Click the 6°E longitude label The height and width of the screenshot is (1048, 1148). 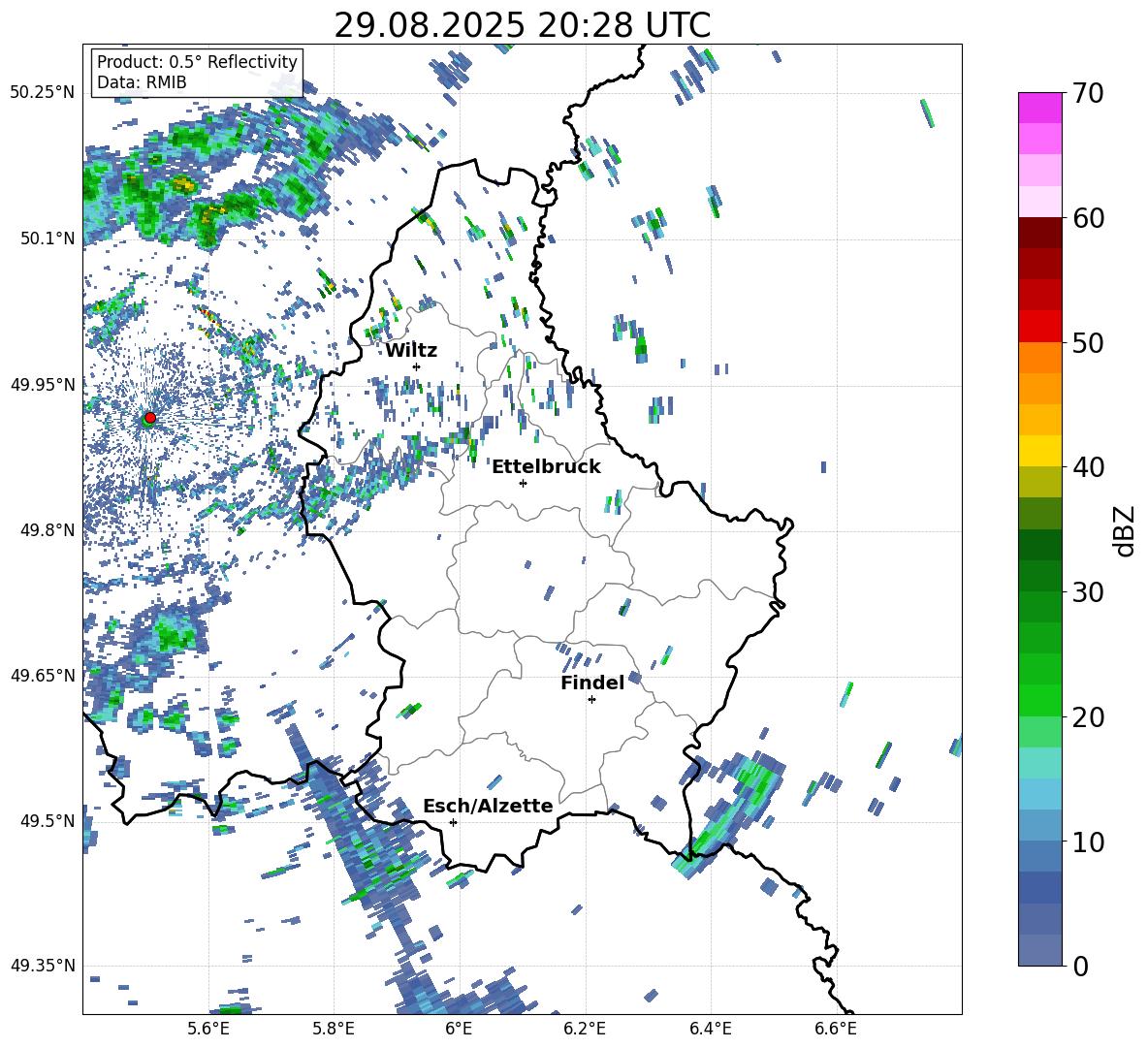coord(459,1029)
